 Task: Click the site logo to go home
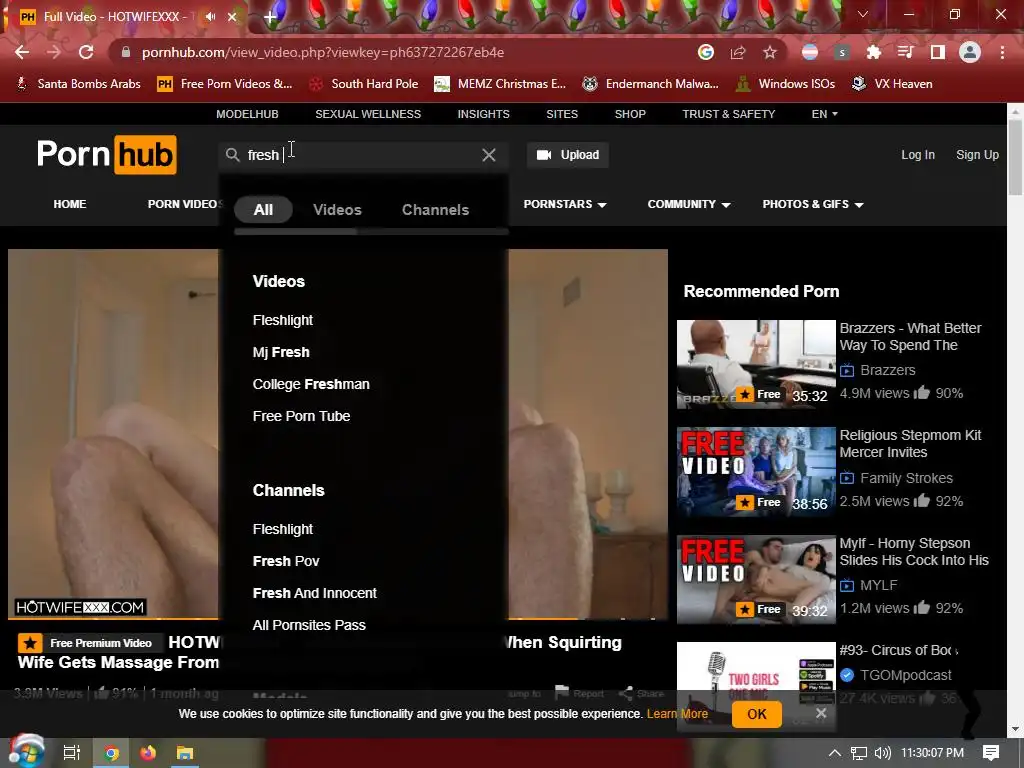106,155
